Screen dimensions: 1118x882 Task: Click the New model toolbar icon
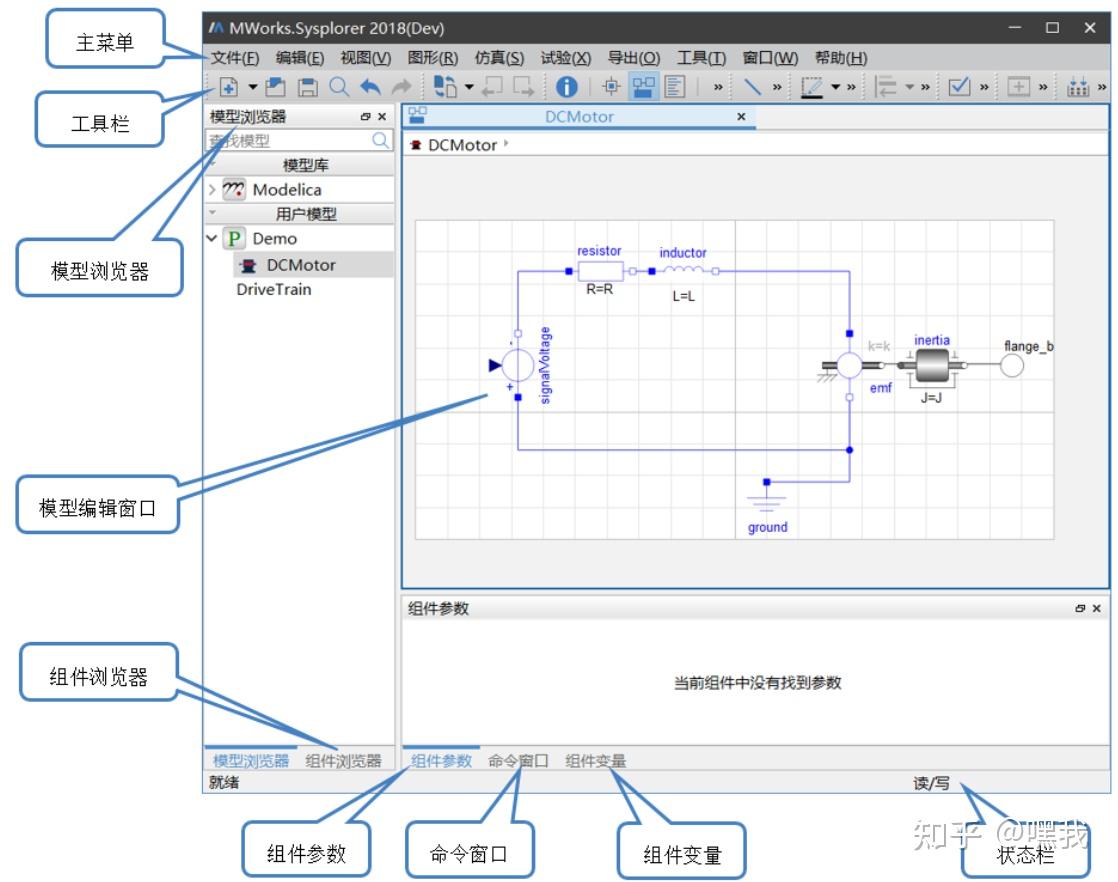tap(228, 87)
